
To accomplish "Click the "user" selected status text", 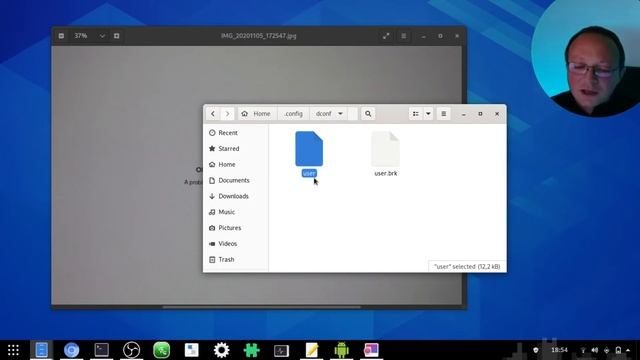I will tap(467, 267).
